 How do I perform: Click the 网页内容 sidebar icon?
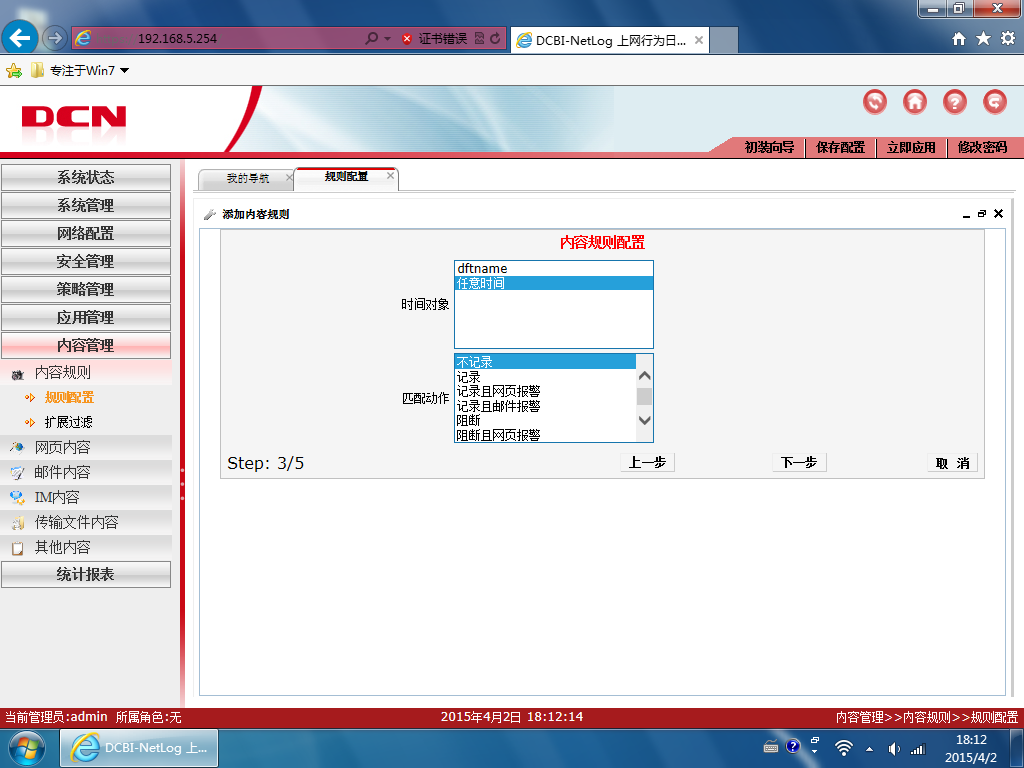click(18, 448)
